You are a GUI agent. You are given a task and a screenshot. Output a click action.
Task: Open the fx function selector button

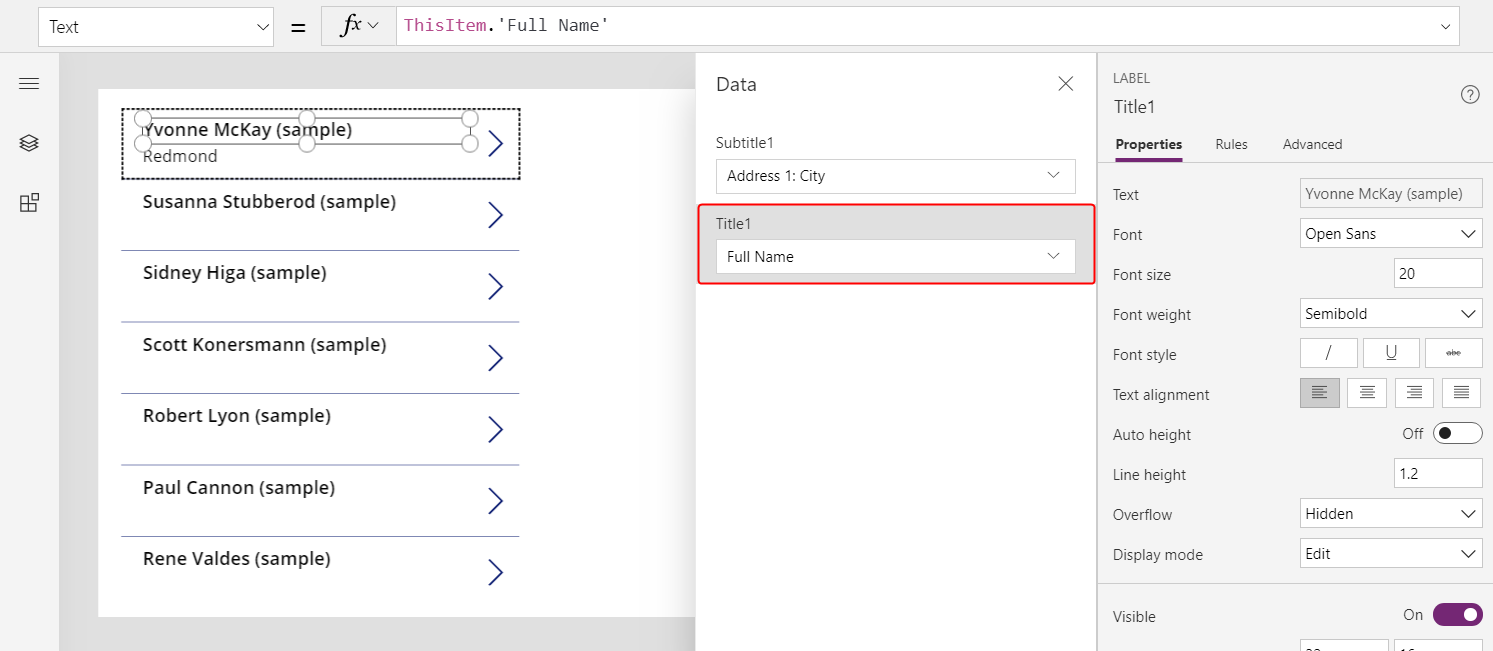tap(359, 27)
